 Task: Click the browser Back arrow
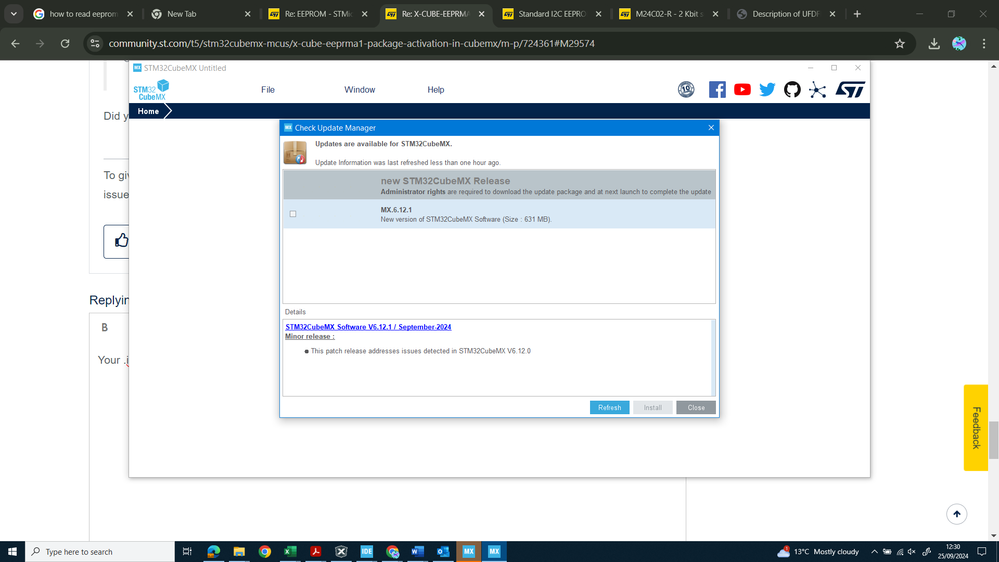(15, 43)
